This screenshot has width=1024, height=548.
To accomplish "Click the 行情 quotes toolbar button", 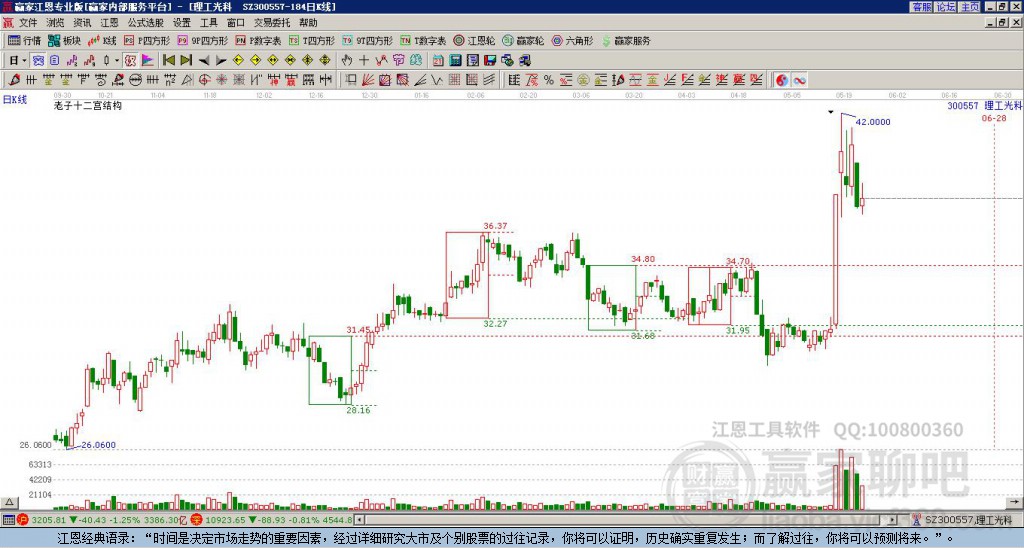I will coord(25,40).
